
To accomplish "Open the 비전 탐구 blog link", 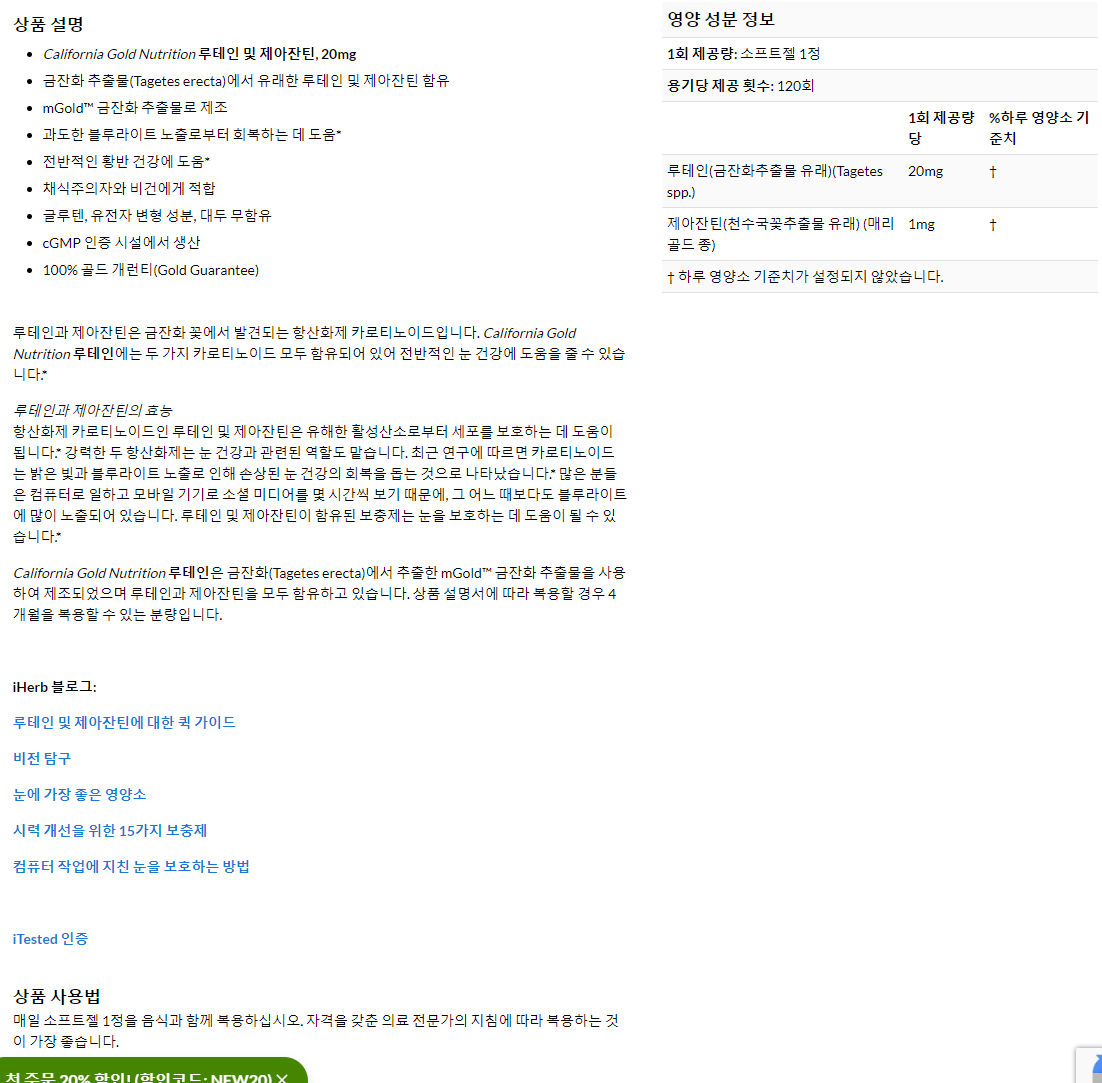I will click(42, 758).
